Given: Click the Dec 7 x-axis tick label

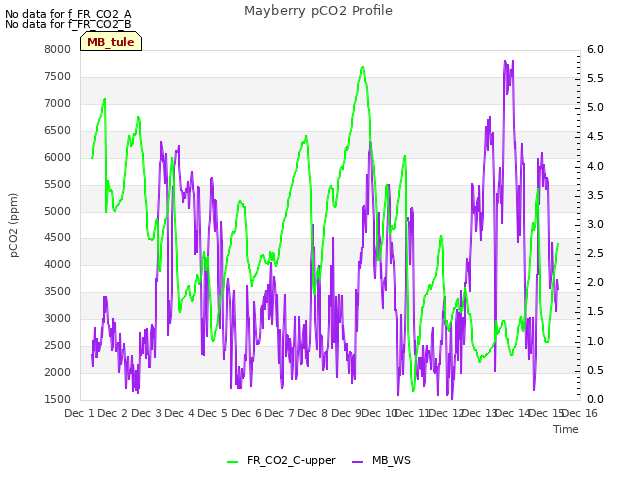Looking at the screenshot, I should coord(280,413).
